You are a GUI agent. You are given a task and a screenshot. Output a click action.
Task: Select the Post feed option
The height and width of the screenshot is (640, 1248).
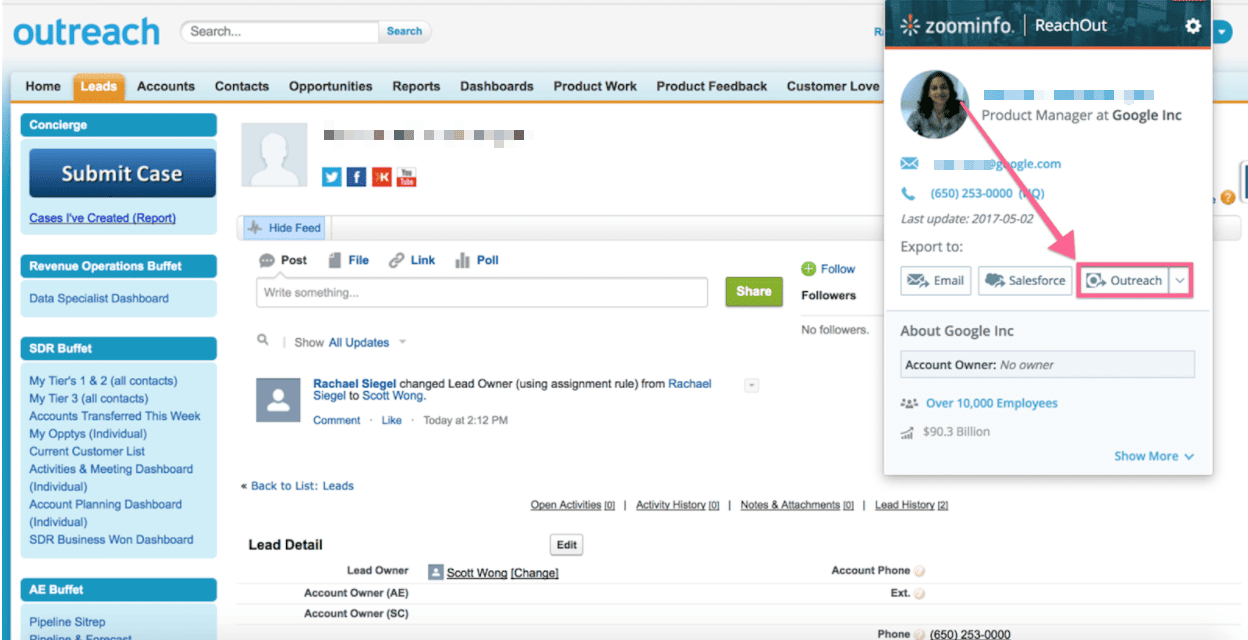point(283,260)
